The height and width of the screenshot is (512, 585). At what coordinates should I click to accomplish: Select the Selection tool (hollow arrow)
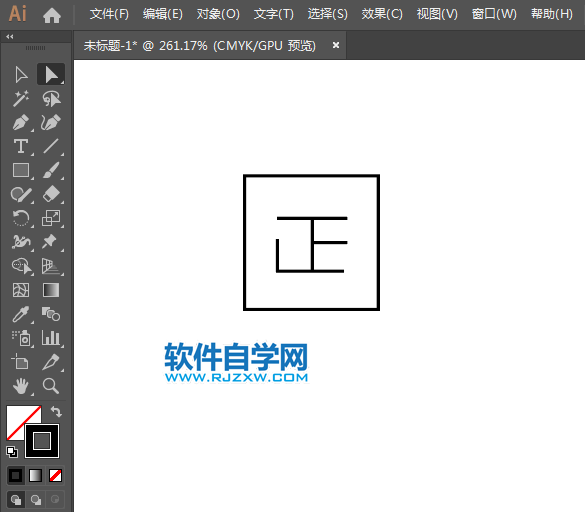[21, 74]
